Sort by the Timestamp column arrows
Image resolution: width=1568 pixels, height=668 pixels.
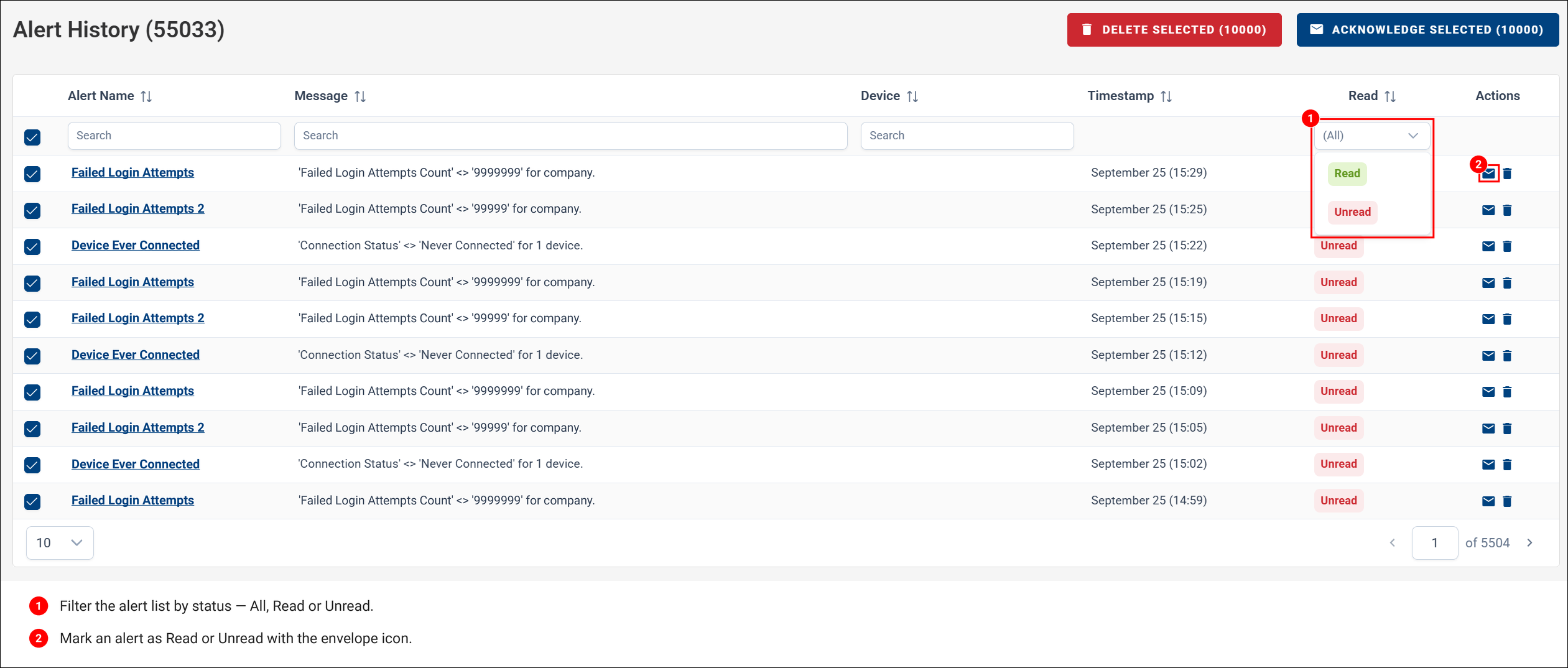click(1166, 96)
